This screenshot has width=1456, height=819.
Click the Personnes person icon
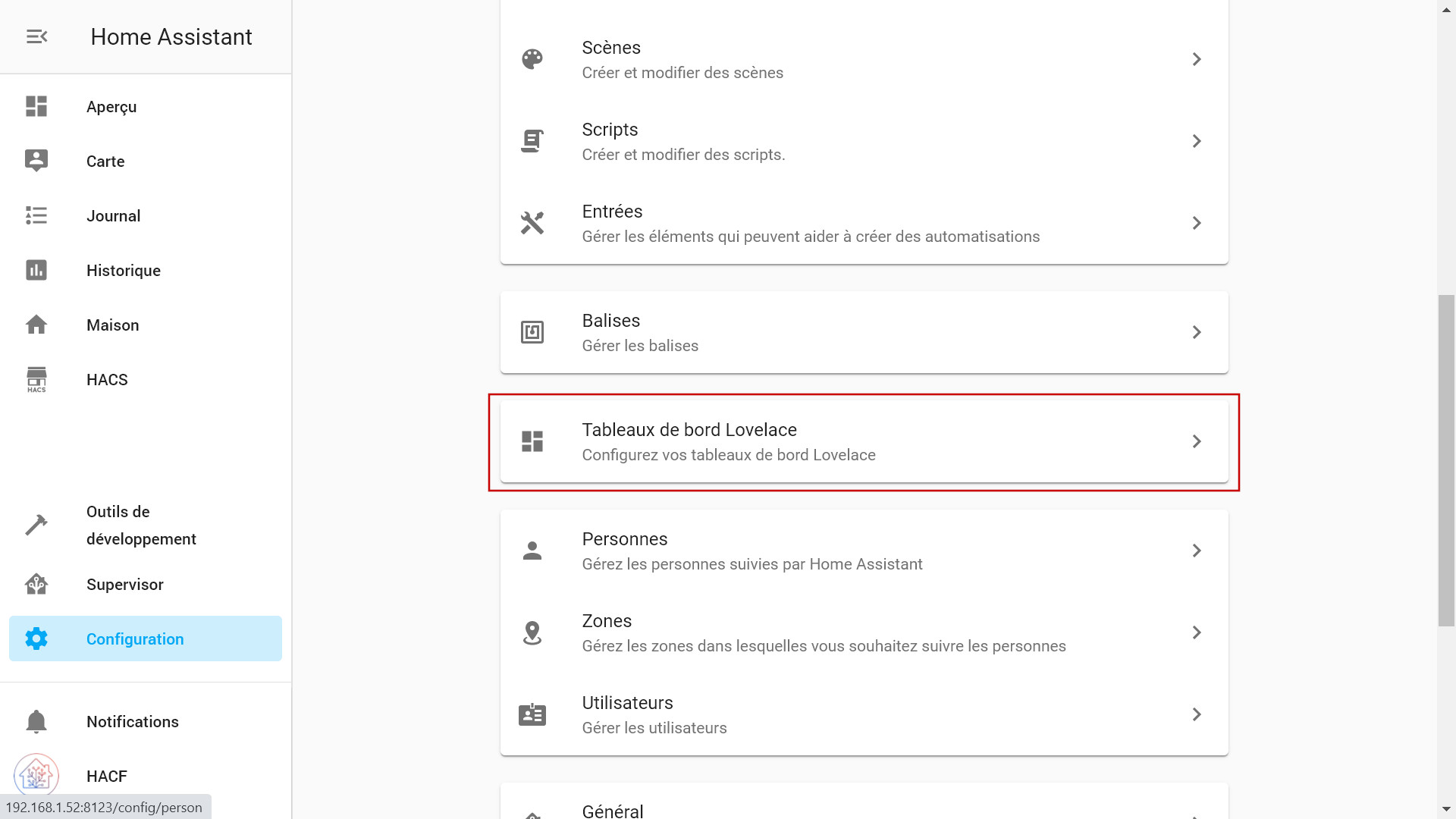click(532, 551)
